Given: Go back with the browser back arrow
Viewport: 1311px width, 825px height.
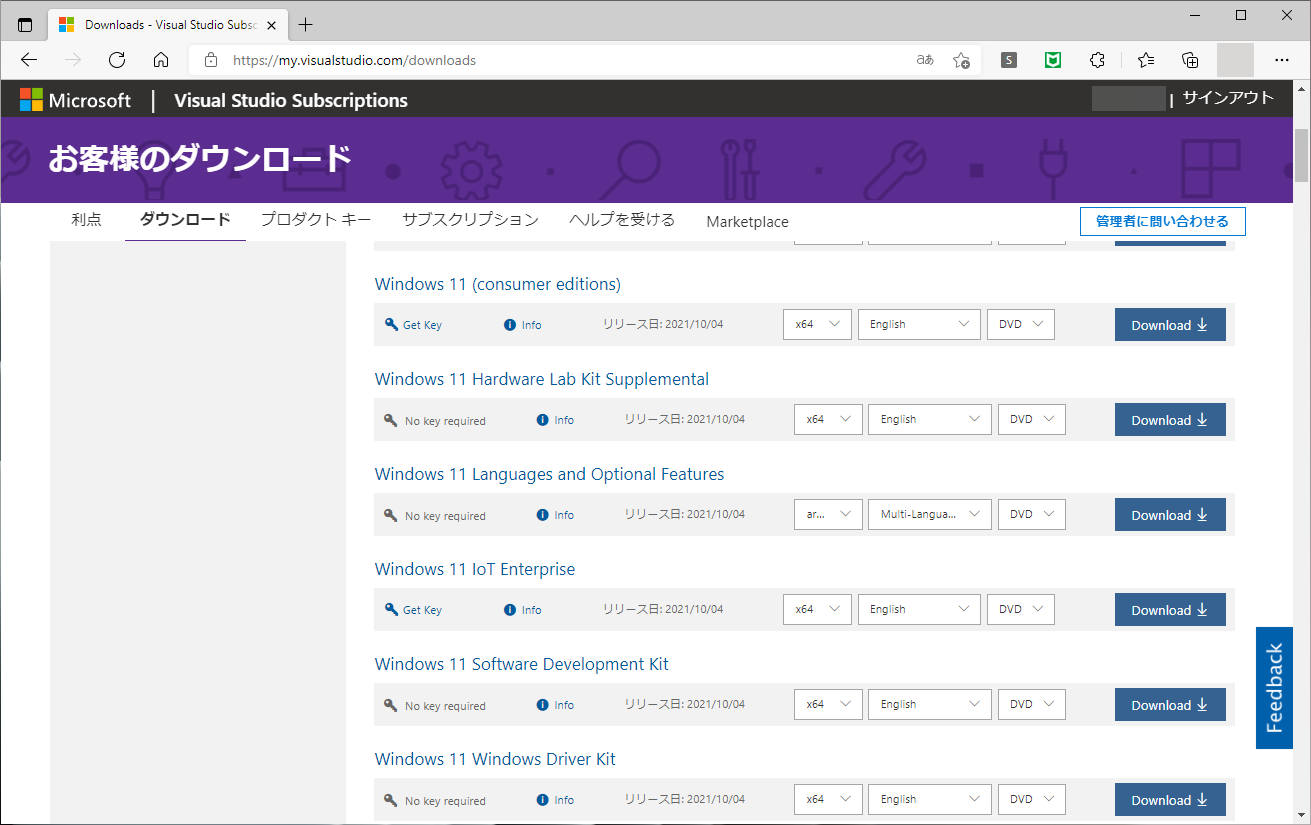Looking at the screenshot, I should (x=29, y=60).
